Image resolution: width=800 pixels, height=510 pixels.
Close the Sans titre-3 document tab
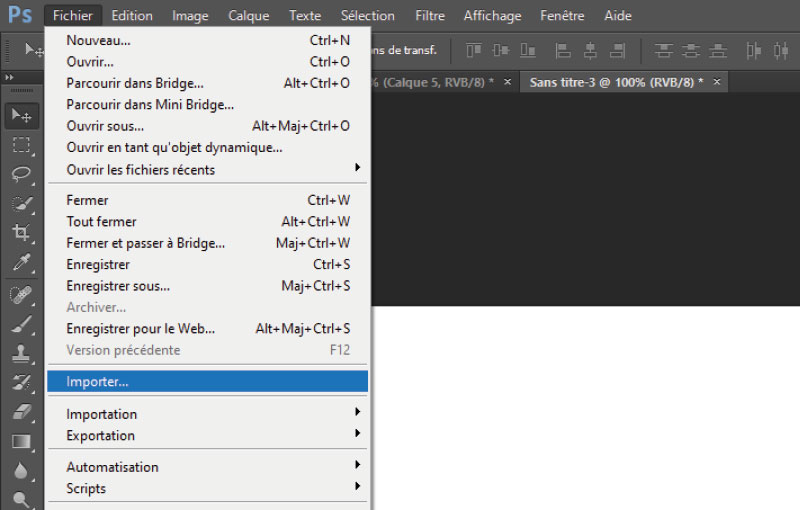(x=716, y=82)
